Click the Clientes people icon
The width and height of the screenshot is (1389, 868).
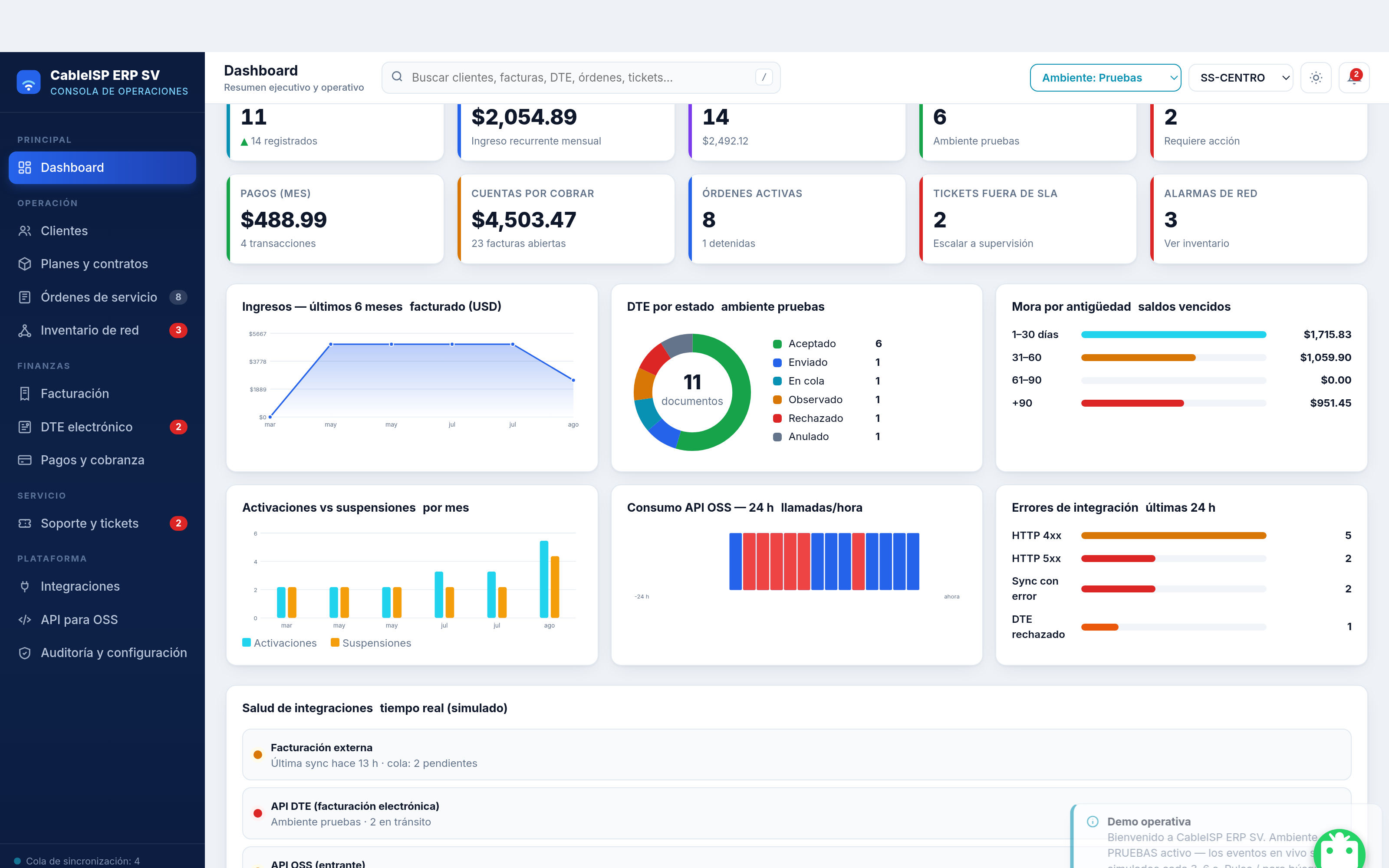coord(25,231)
